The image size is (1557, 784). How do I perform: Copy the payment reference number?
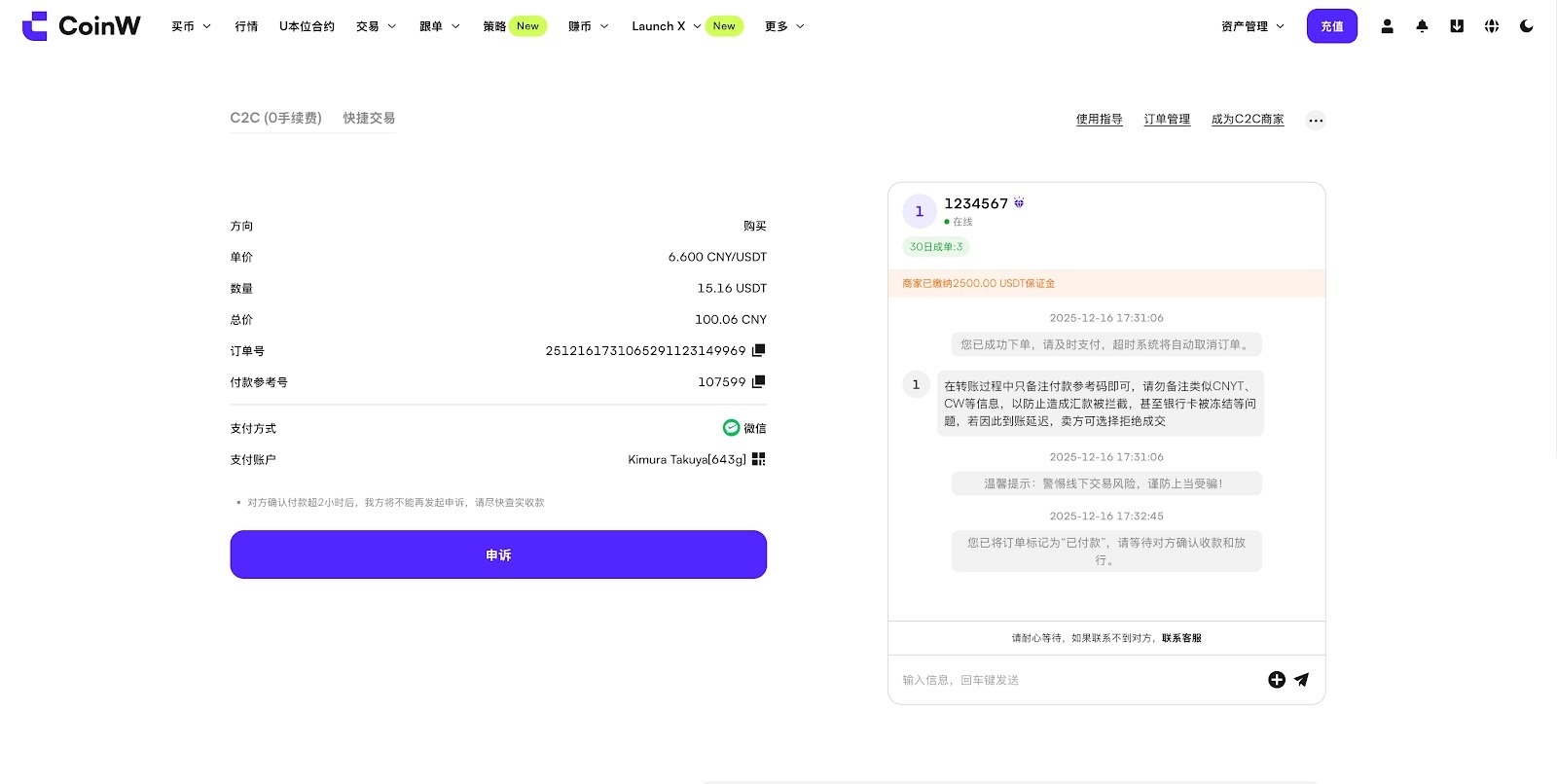759,381
